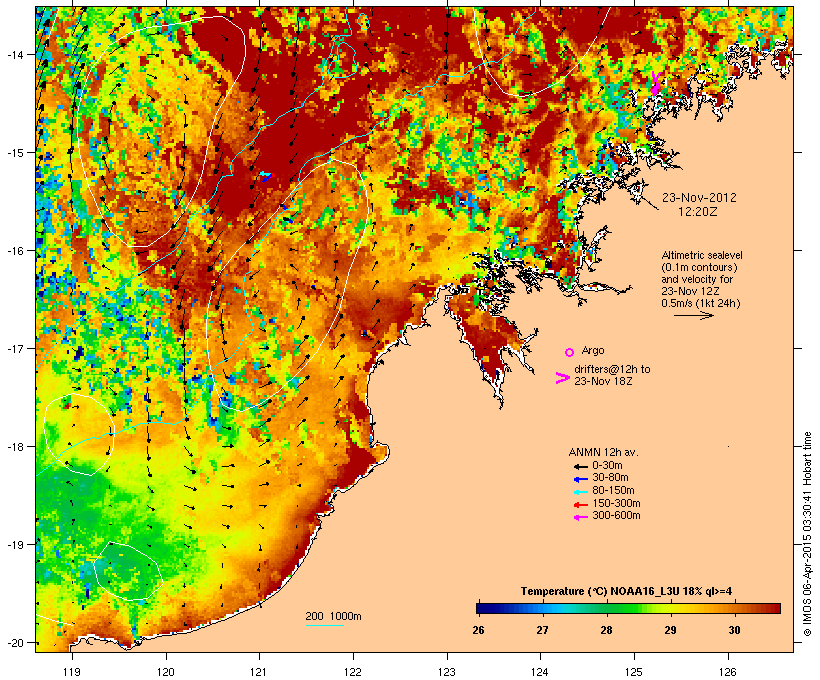Click the 150-300m depth label
Viewport: 820px width, 680px height.
click(x=616, y=503)
